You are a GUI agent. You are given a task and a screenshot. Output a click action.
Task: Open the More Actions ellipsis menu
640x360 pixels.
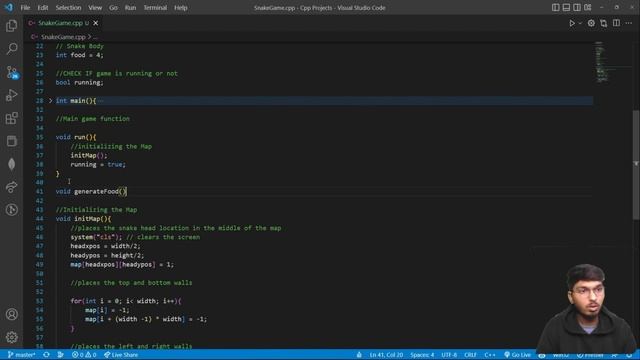click(629, 23)
